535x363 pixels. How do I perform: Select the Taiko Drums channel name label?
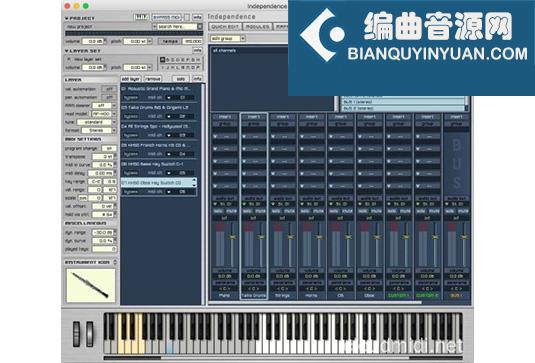pyautogui.click(x=254, y=295)
